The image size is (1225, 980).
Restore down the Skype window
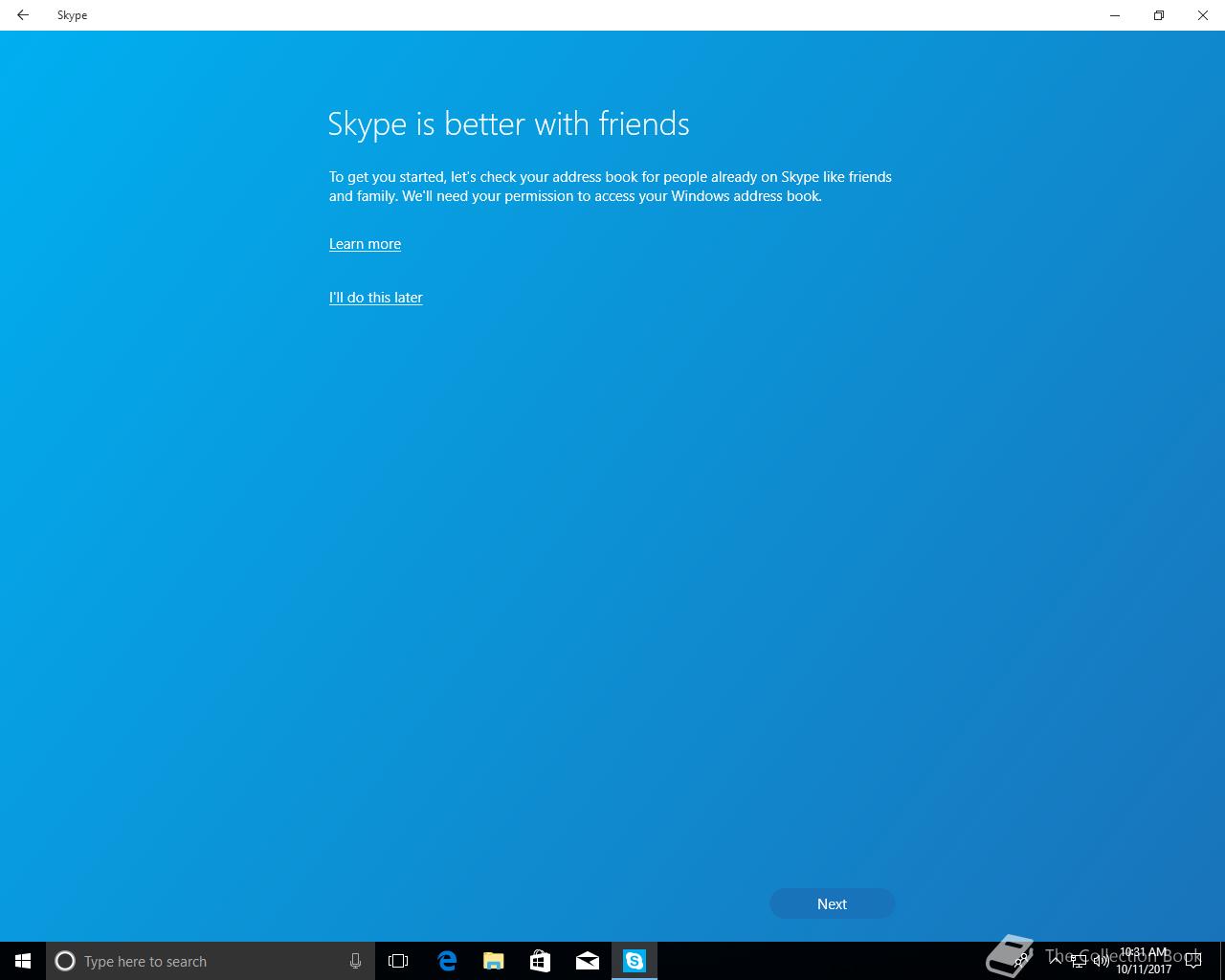click(1159, 15)
